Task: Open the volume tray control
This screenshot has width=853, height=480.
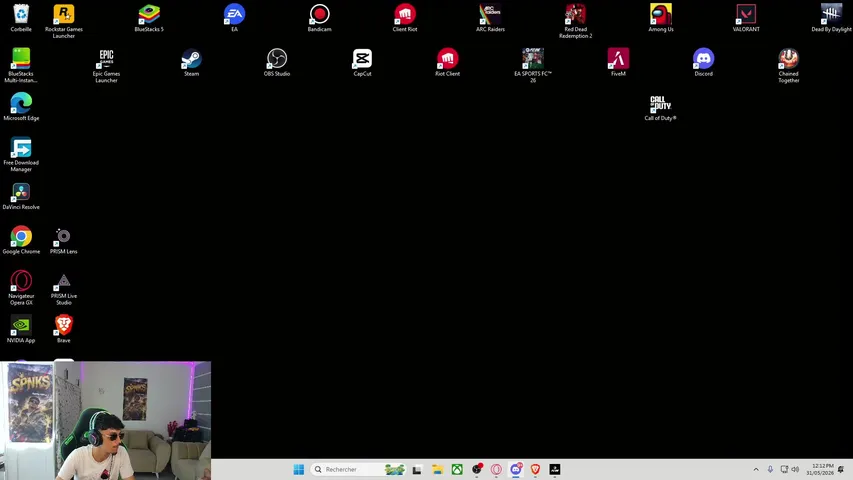Action: (x=795, y=469)
